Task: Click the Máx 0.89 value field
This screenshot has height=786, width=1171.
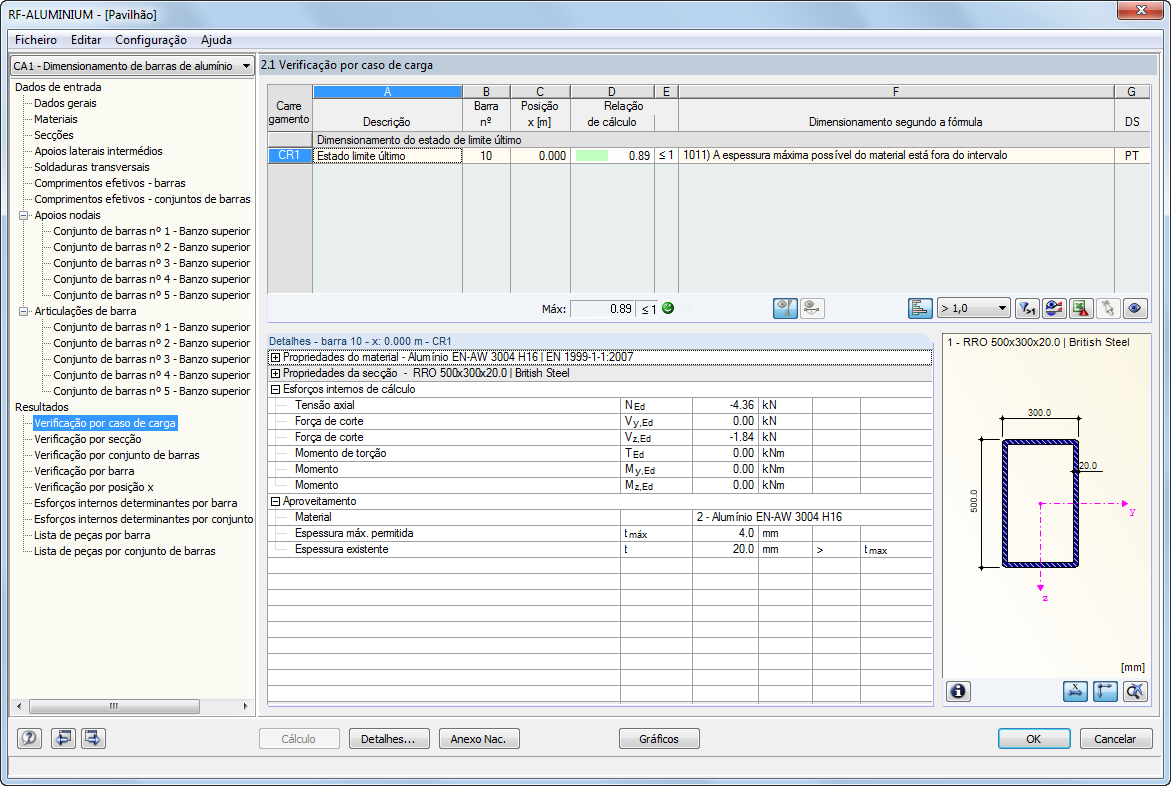Action: tap(603, 309)
